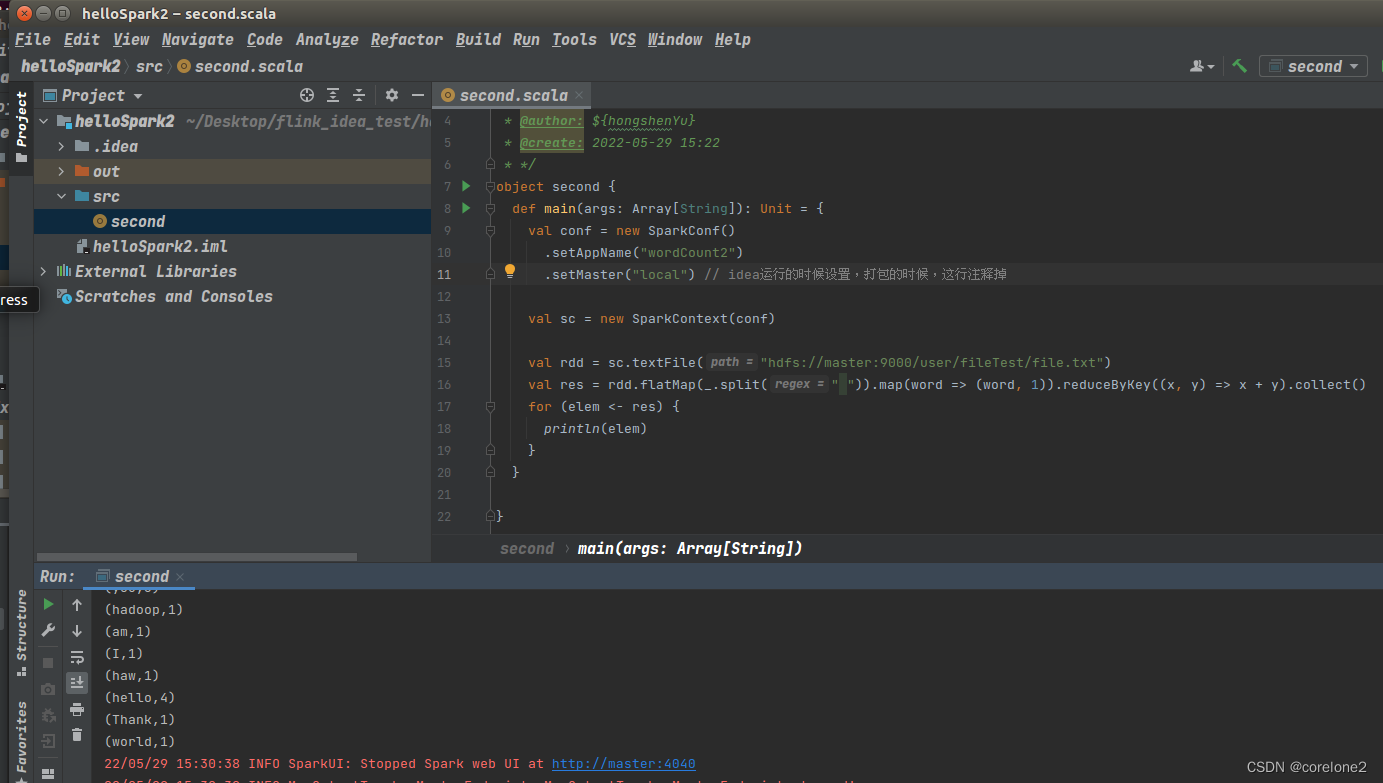Click helloSpark2 in the breadcrumb bar
Viewport: 1383px width, 783px height.
click(x=71, y=66)
